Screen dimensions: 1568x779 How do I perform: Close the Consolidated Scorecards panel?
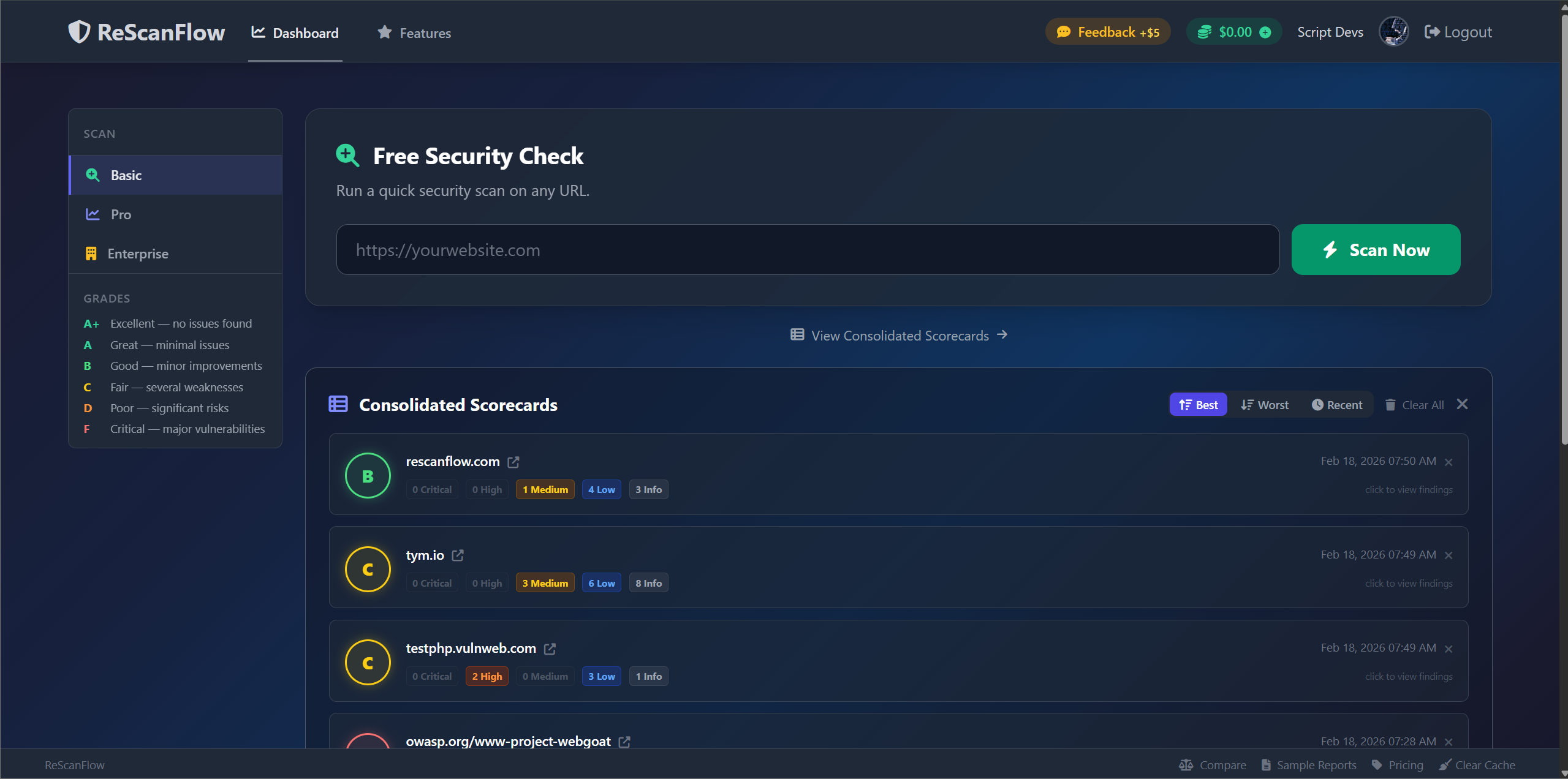[1462, 404]
